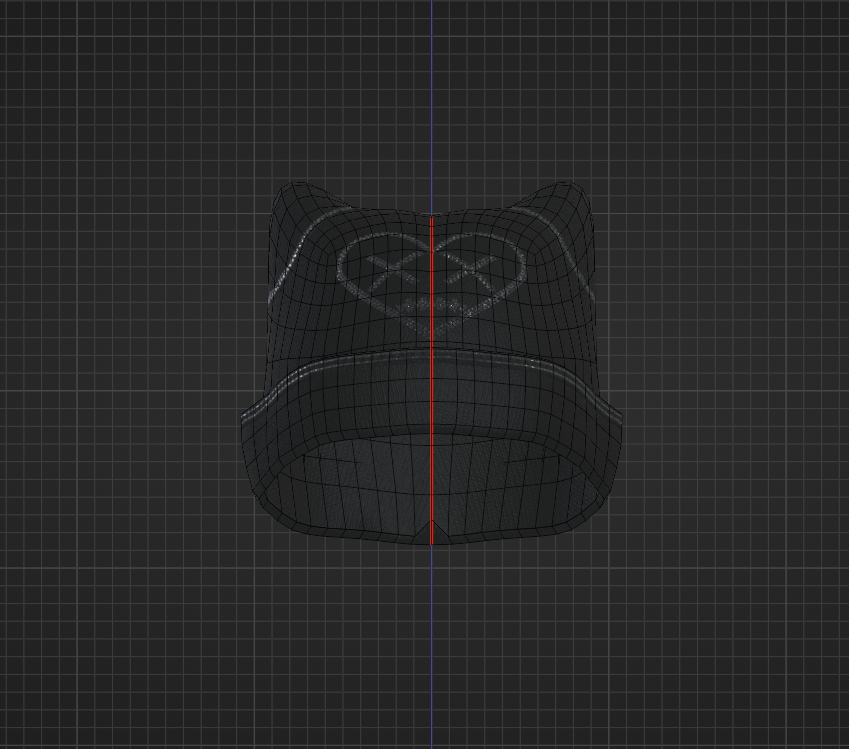849x749 pixels.
Task: Click the folded brim cuff of the hat
Action: [x=432, y=395]
